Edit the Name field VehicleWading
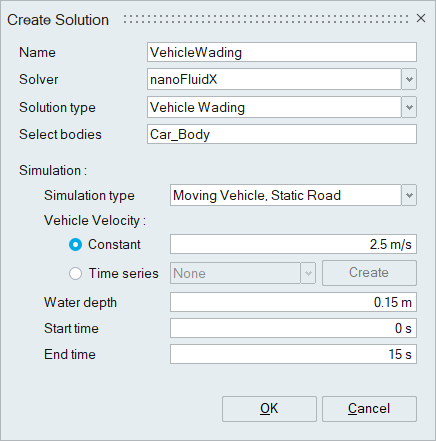This screenshot has height=441, width=436. [282, 52]
